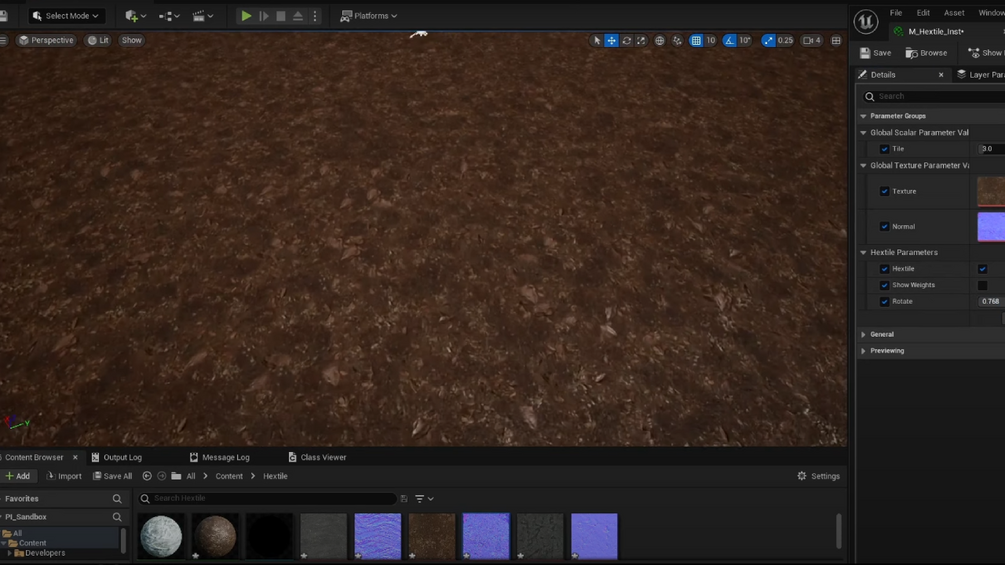Image resolution: width=1005 pixels, height=565 pixels.
Task: Collapse Global Texture Parameter Values section
Action: (x=863, y=165)
